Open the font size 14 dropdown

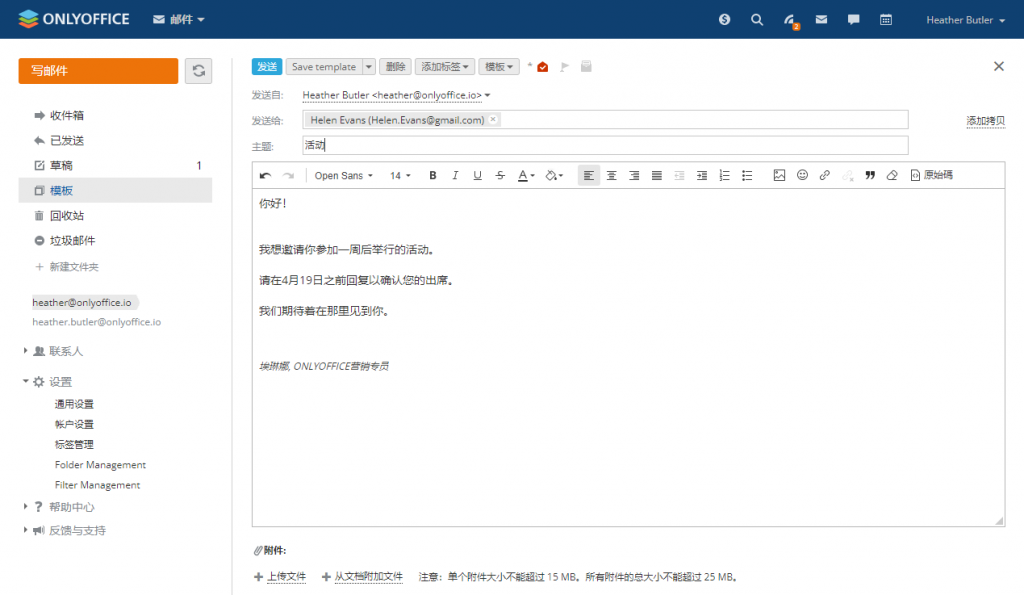pyautogui.click(x=399, y=175)
